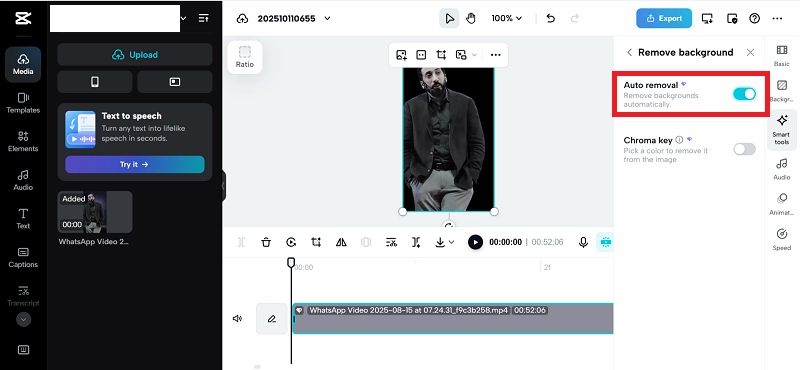The width and height of the screenshot is (800, 370).
Task: Show Chroma key info tooltip icon
Action: point(679,140)
